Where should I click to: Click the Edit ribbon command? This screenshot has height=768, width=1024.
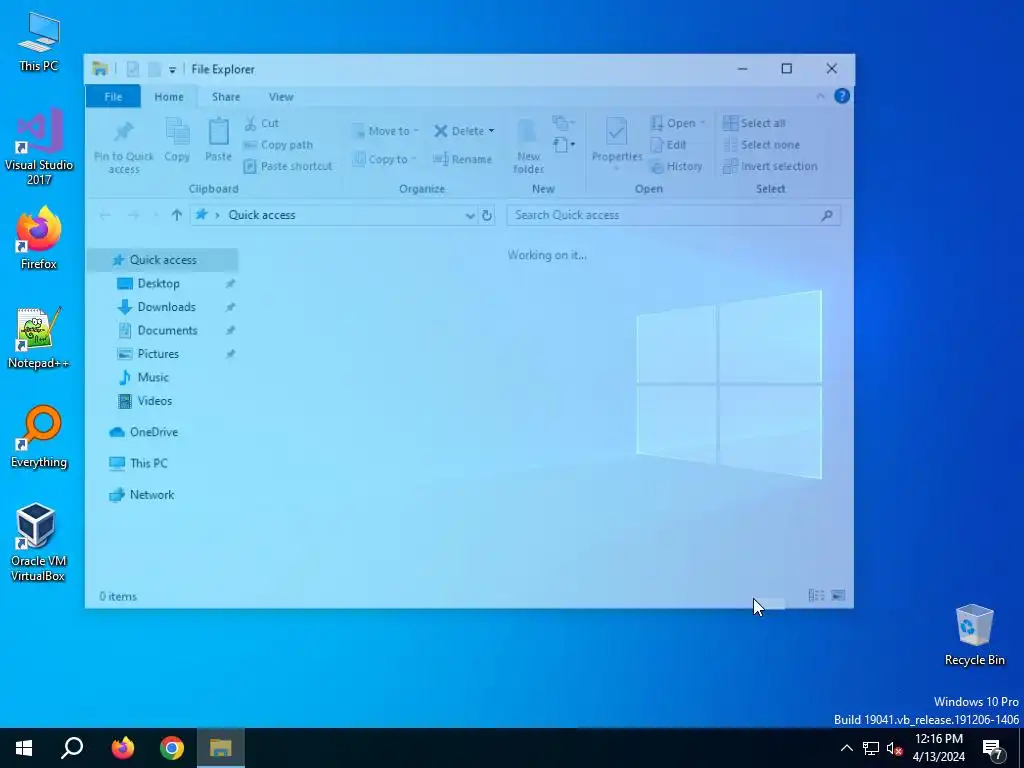[x=669, y=144]
